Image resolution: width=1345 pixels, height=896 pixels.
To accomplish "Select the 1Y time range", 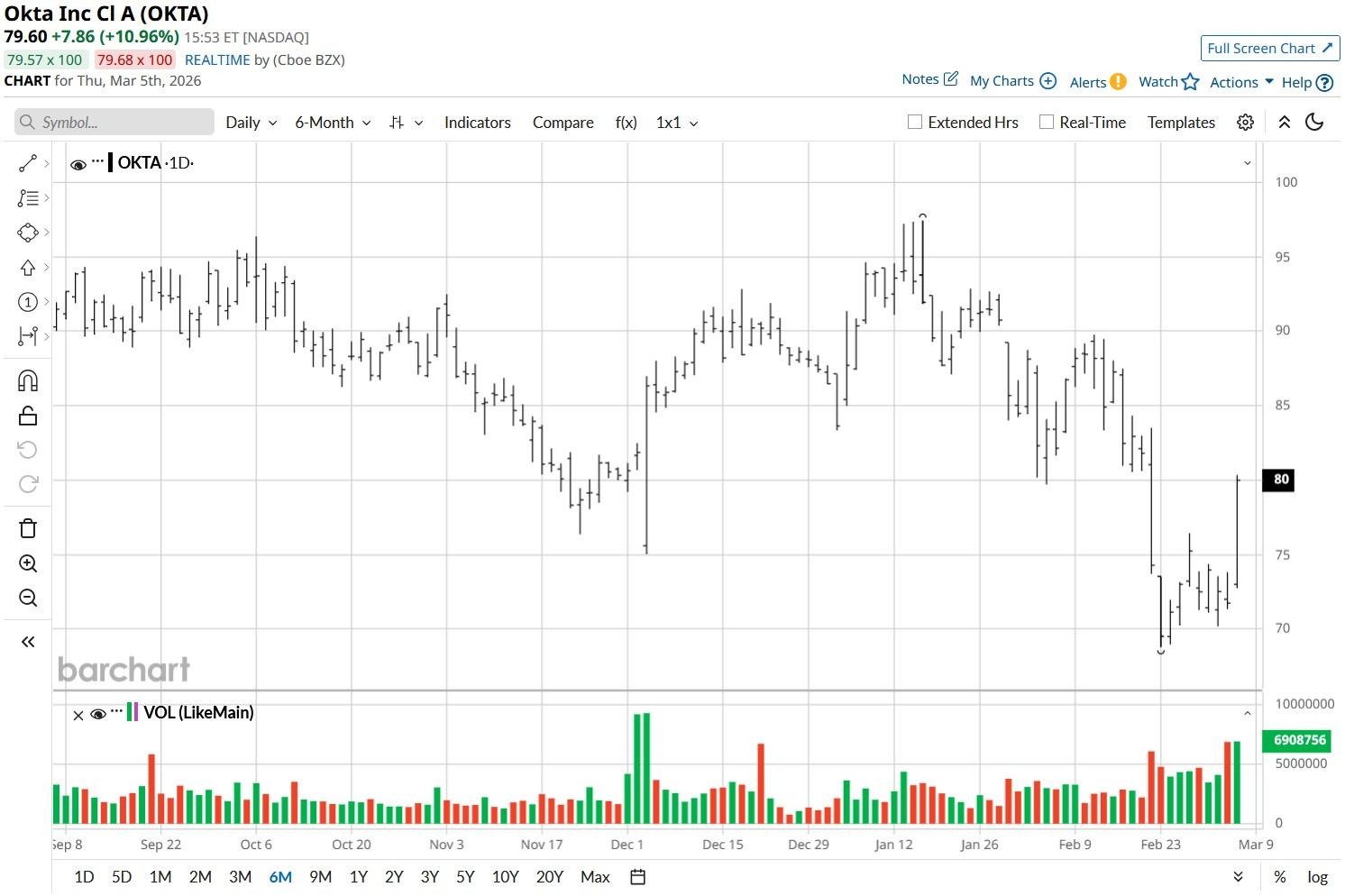I will tap(358, 877).
